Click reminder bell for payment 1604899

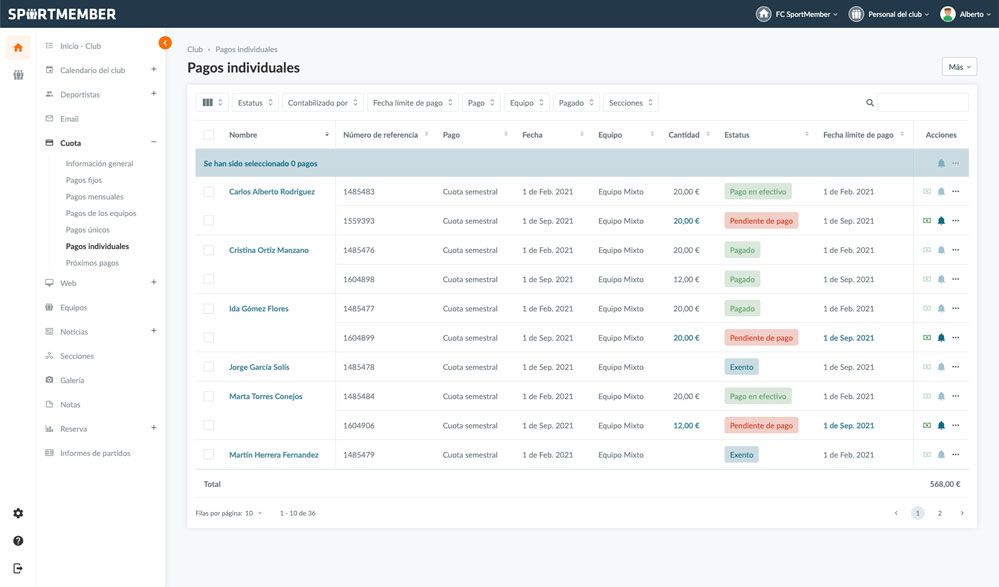point(941,338)
